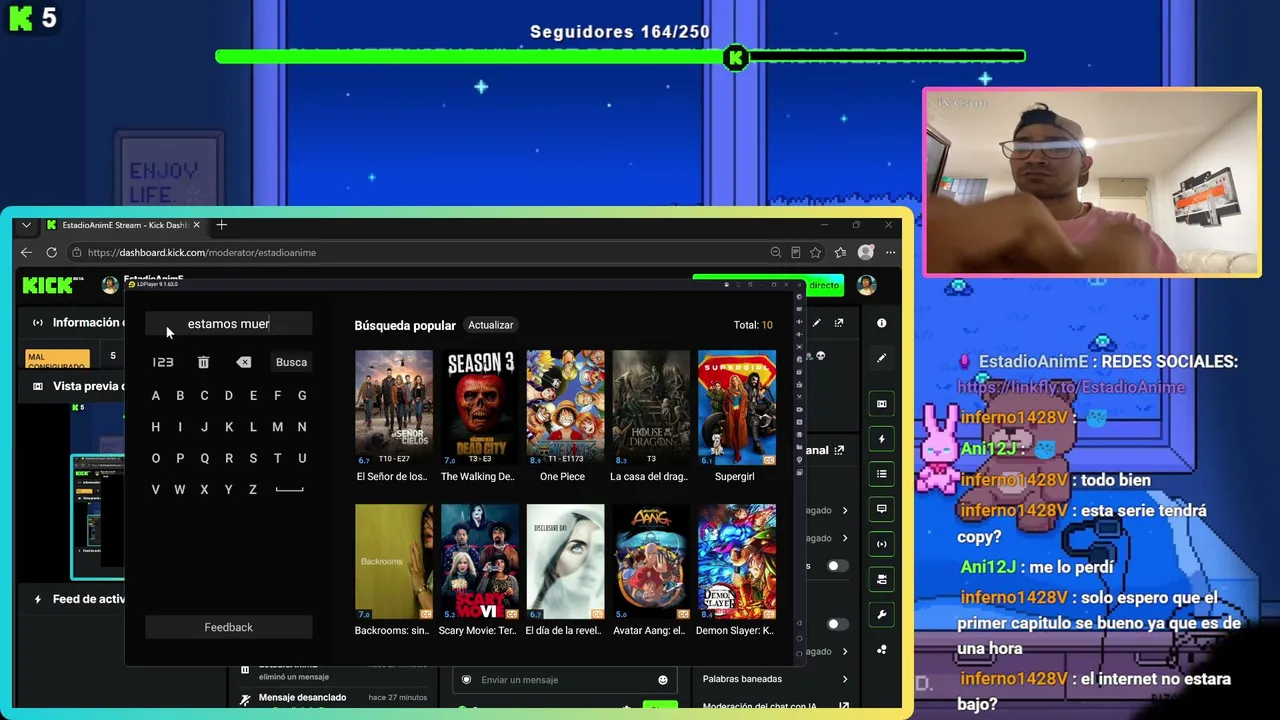
Task: Click the 'Mensaje desanciado' activity entry
Action: (302, 697)
